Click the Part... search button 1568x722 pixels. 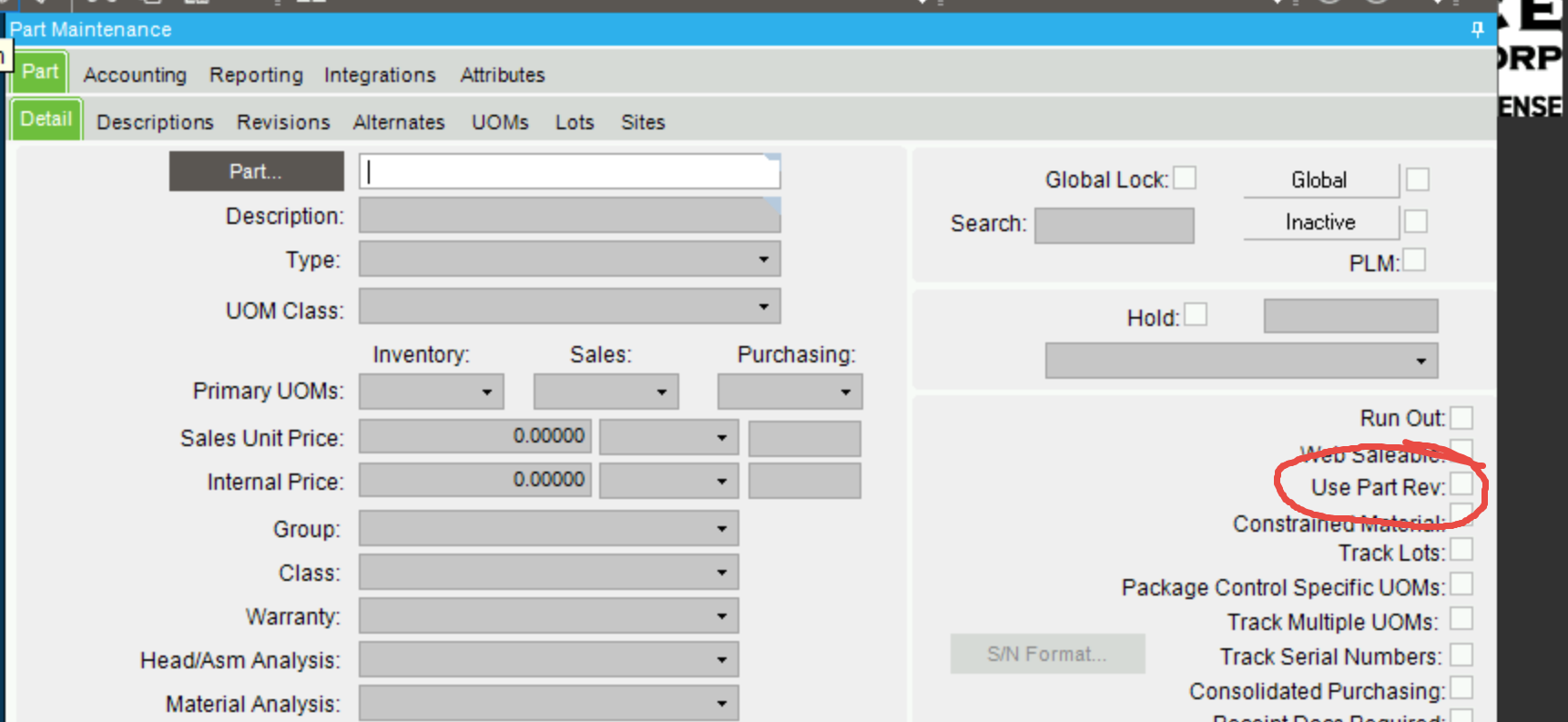[256, 171]
